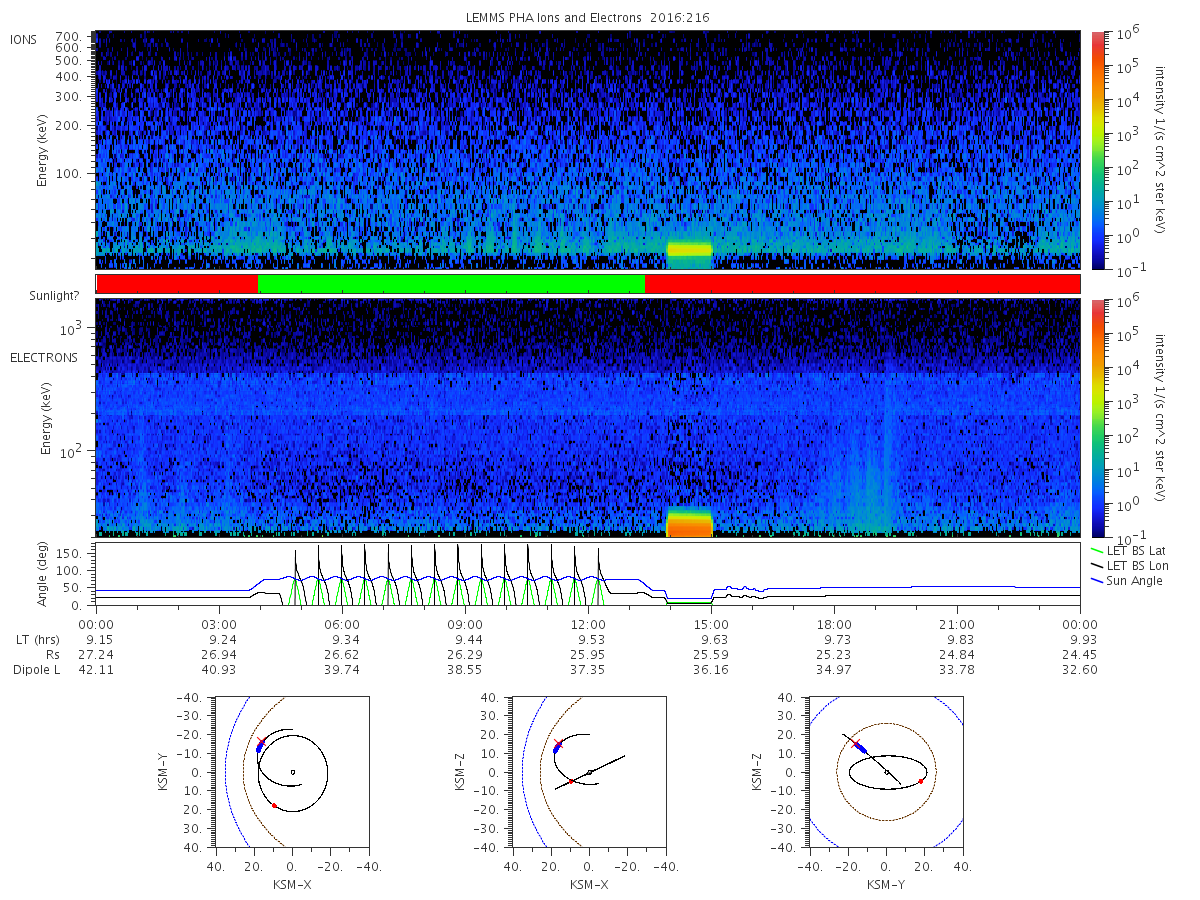Image resolution: width=1200 pixels, height=900 pixels.
Task: Open the KSM-X versus KSM-Z orbit plot
Action: tap(589, 772)
